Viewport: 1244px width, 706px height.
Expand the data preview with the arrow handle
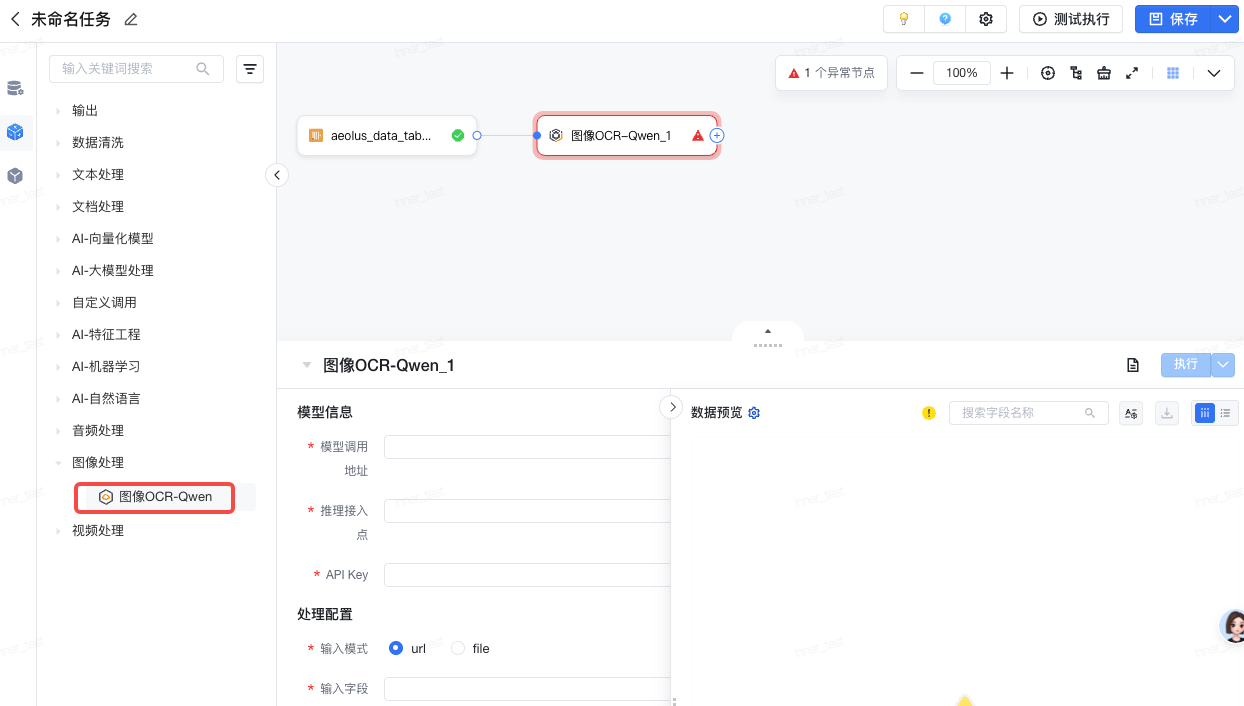672,407
